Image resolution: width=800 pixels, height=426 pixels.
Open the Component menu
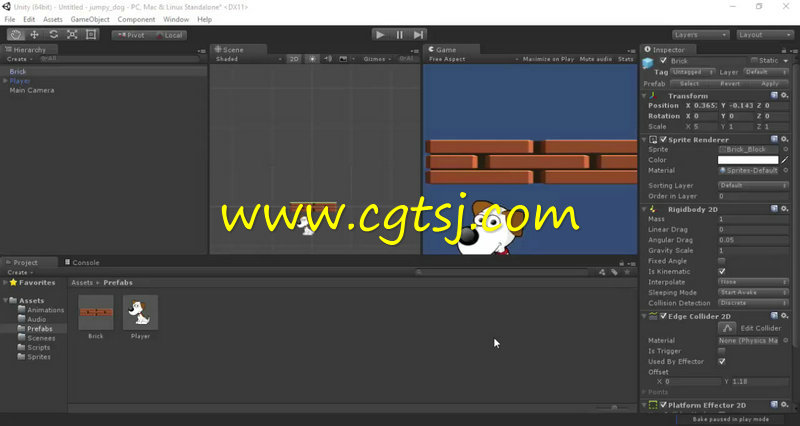tap(136, 19)
